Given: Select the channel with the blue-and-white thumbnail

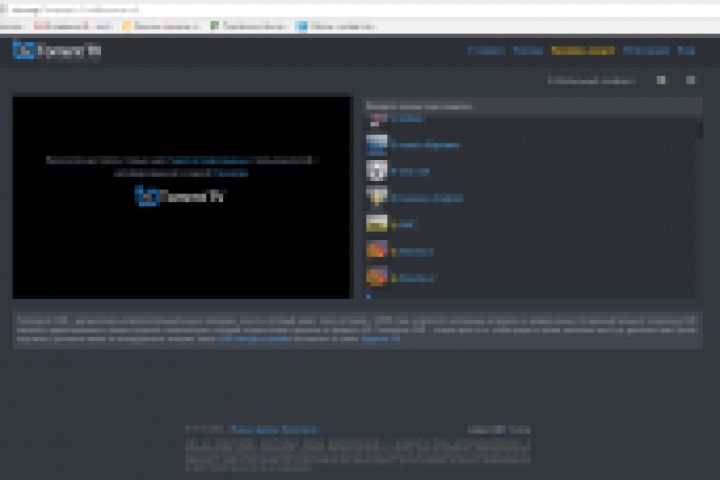Looking at the screenshot, I should click(x=412, y=145).
